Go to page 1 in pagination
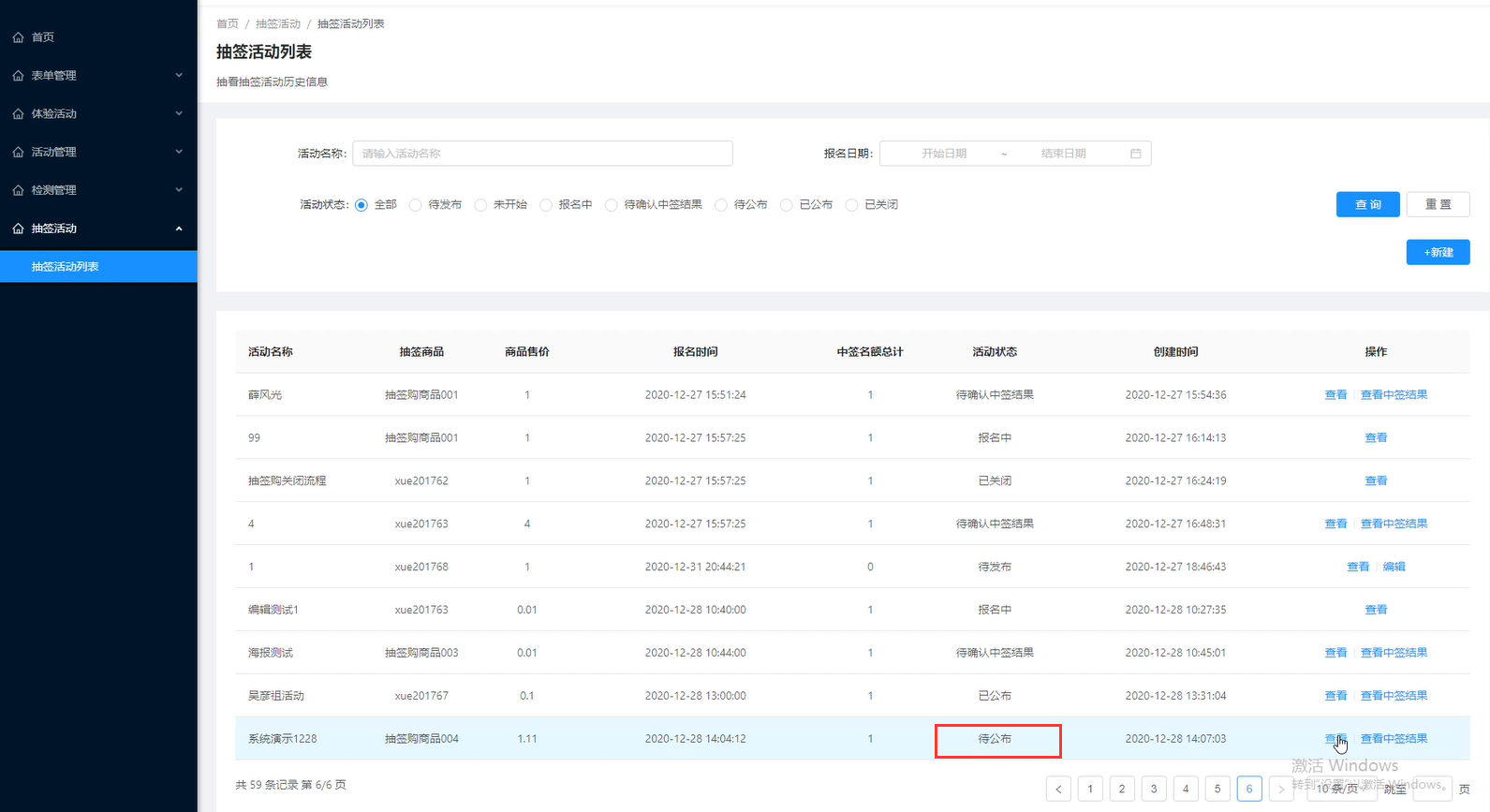This screenshot has width=1490, height=812. click(x=1090, y=789)
